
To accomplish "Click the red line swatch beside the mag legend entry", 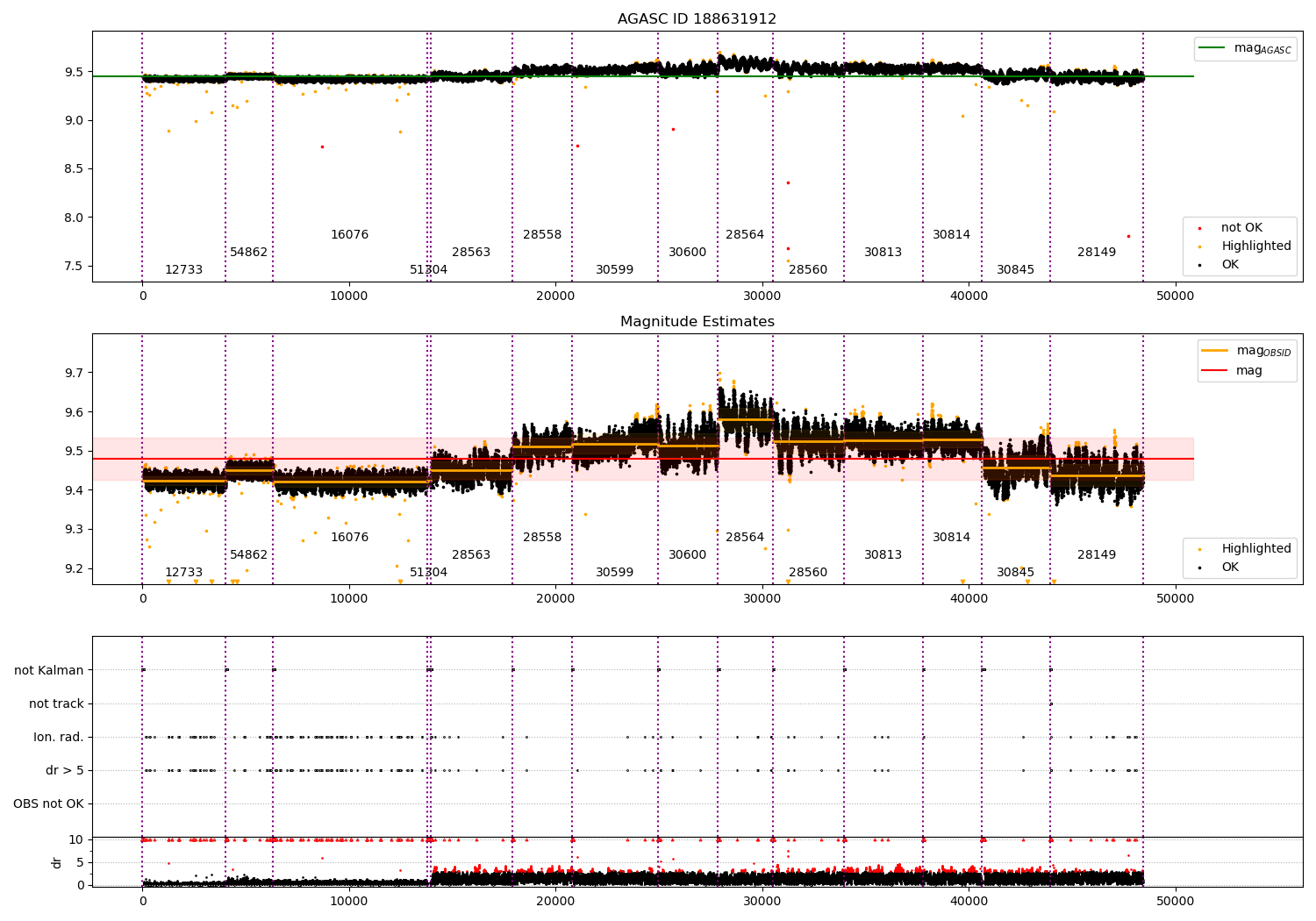I will tap(1214, 370).
